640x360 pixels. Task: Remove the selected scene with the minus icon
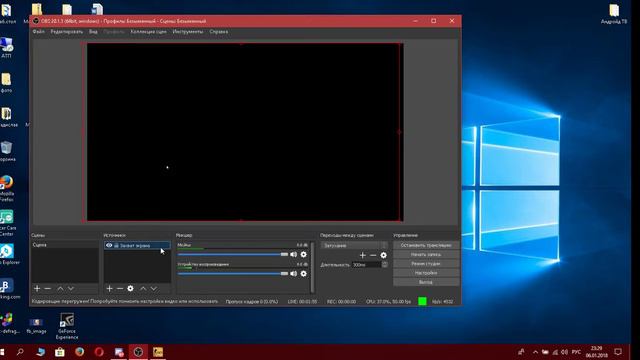pos(48,289)
